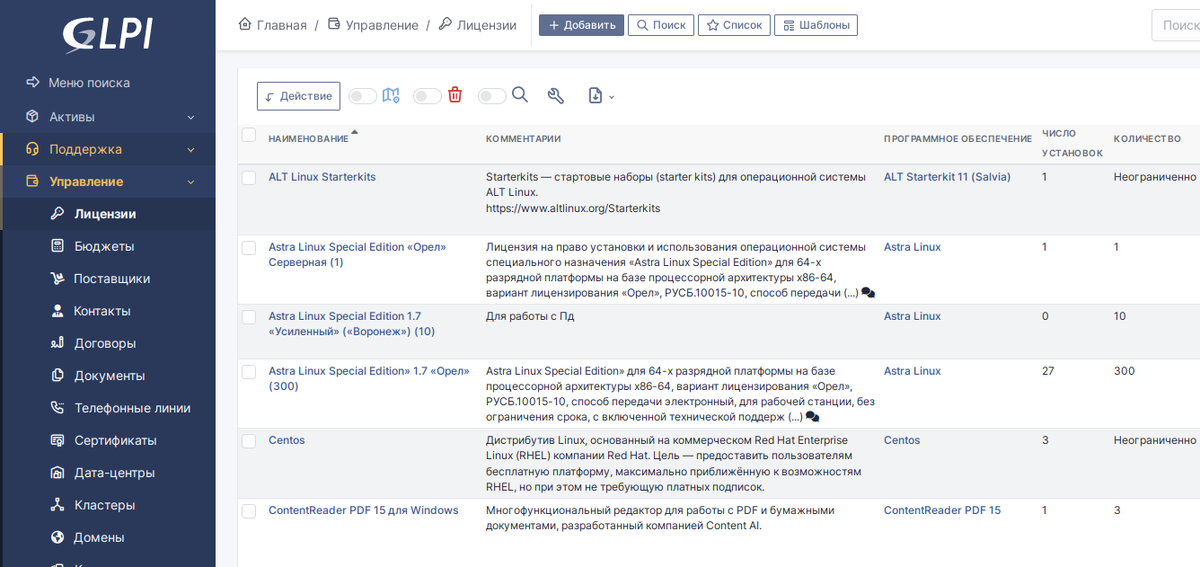The image size is (1200, 567).
Task: Sort by Комментарии column header
Action: (x=523, y=138)
